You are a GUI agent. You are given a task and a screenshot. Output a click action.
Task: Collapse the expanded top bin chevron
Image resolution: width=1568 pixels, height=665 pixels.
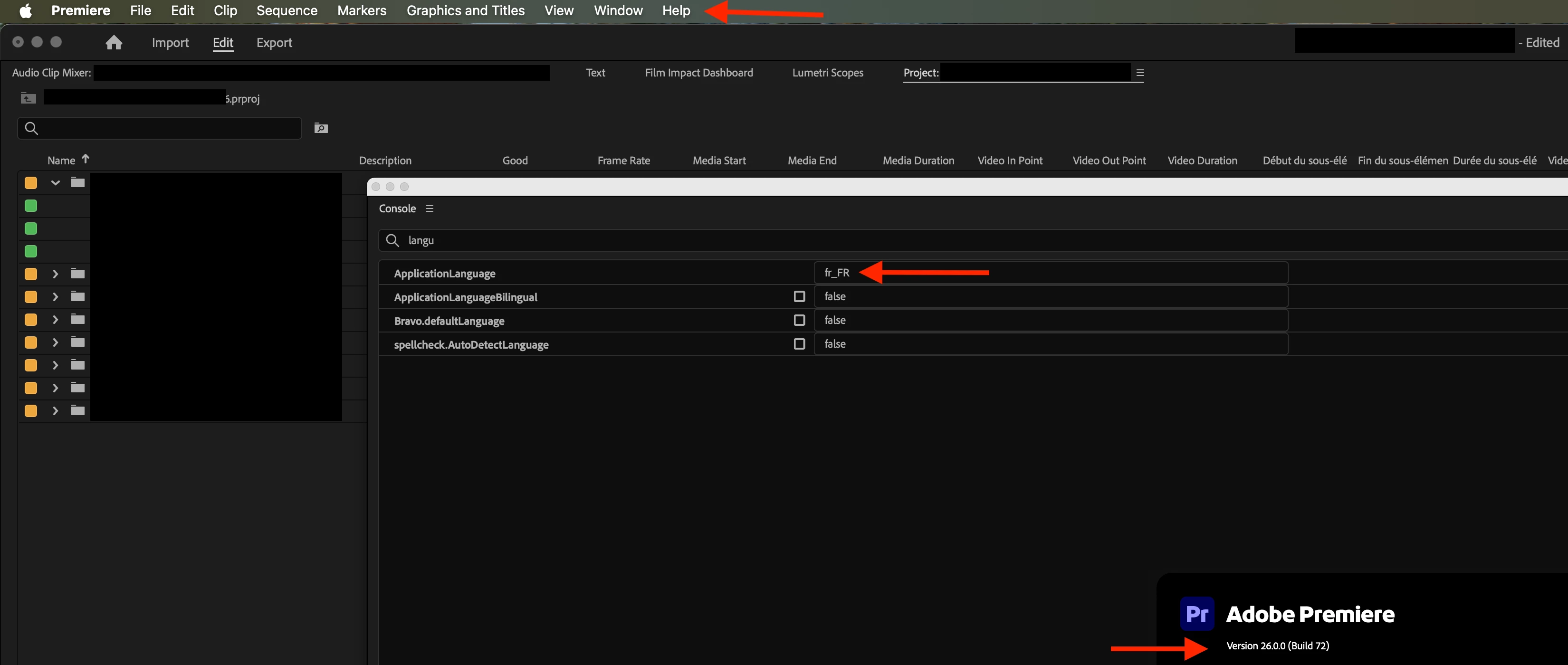click(x=56, y=182)
